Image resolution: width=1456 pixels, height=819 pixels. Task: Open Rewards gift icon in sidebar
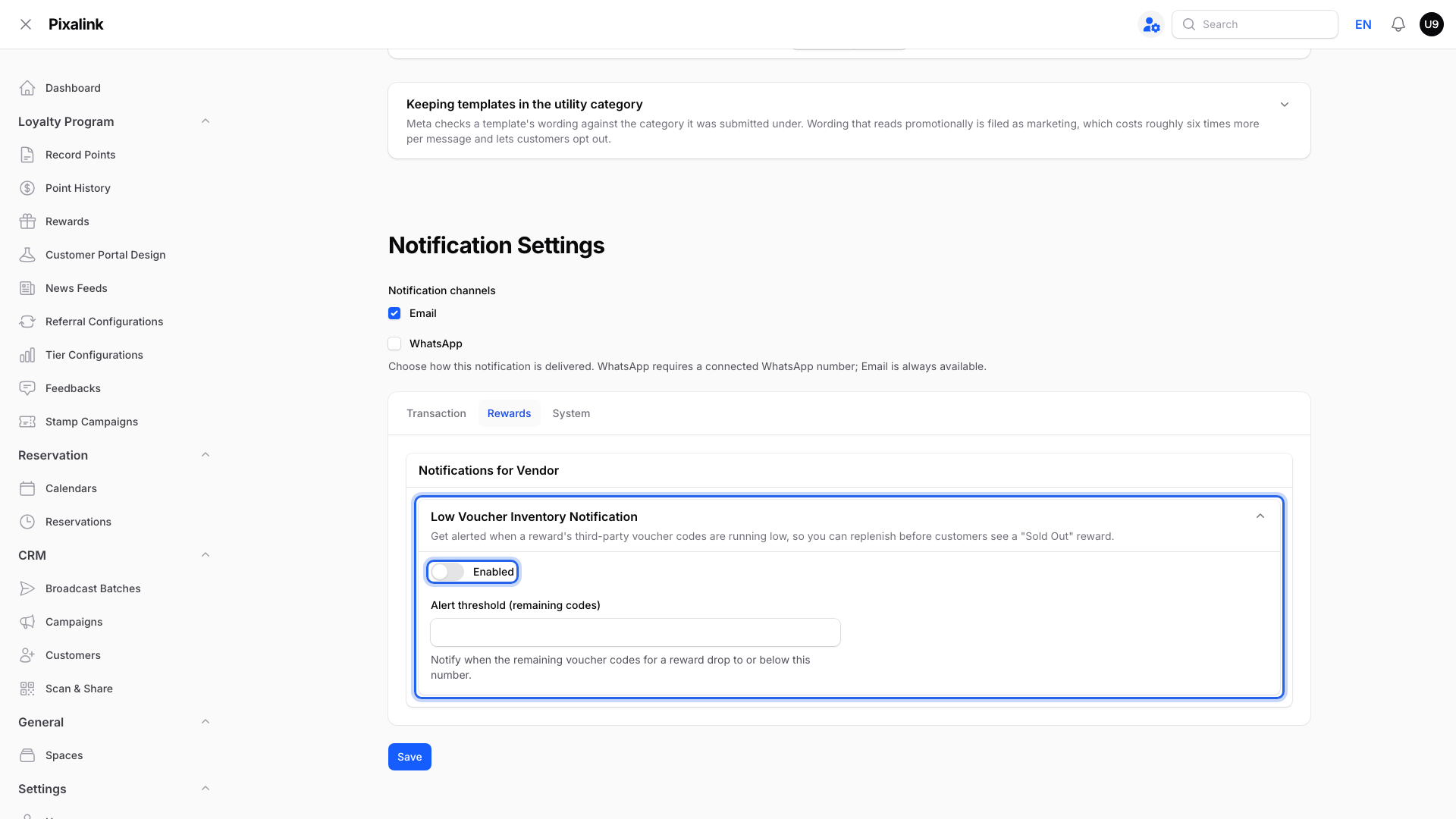tap(27, 221)
